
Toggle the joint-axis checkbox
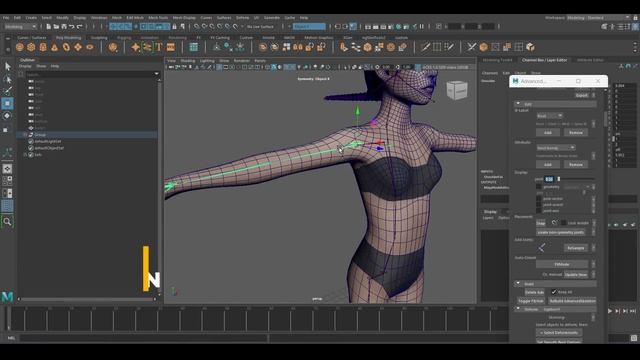click(539, 211)
